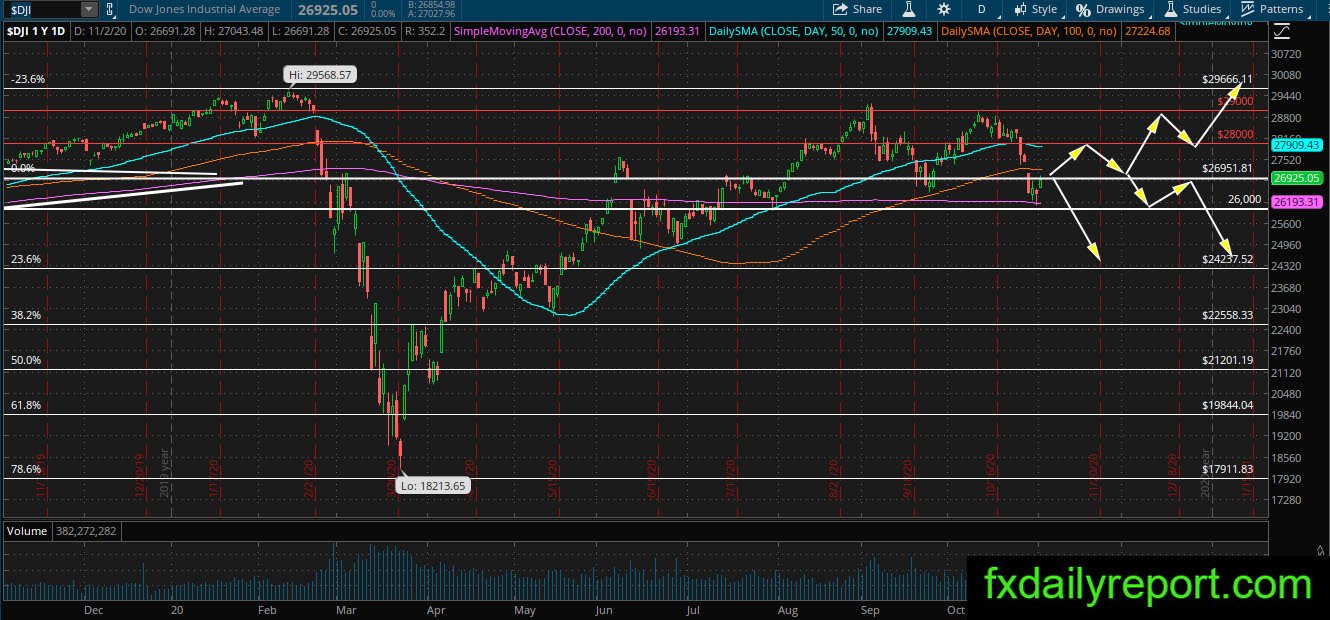Open the Style menu
The width and height of the screenshot is (1330, 620).
pyautogui.click(x=1035, y=9)
